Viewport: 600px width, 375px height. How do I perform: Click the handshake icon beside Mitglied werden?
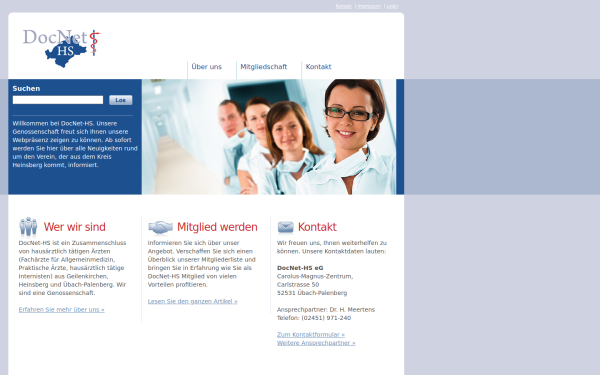click(160, 227)
